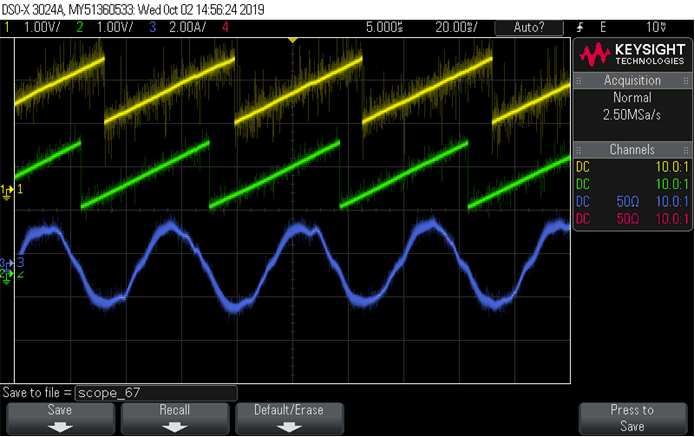Click channel 1 ground level marker
Image resolution: width=695 pixels, height=437 pixels.
coord(11,190)
